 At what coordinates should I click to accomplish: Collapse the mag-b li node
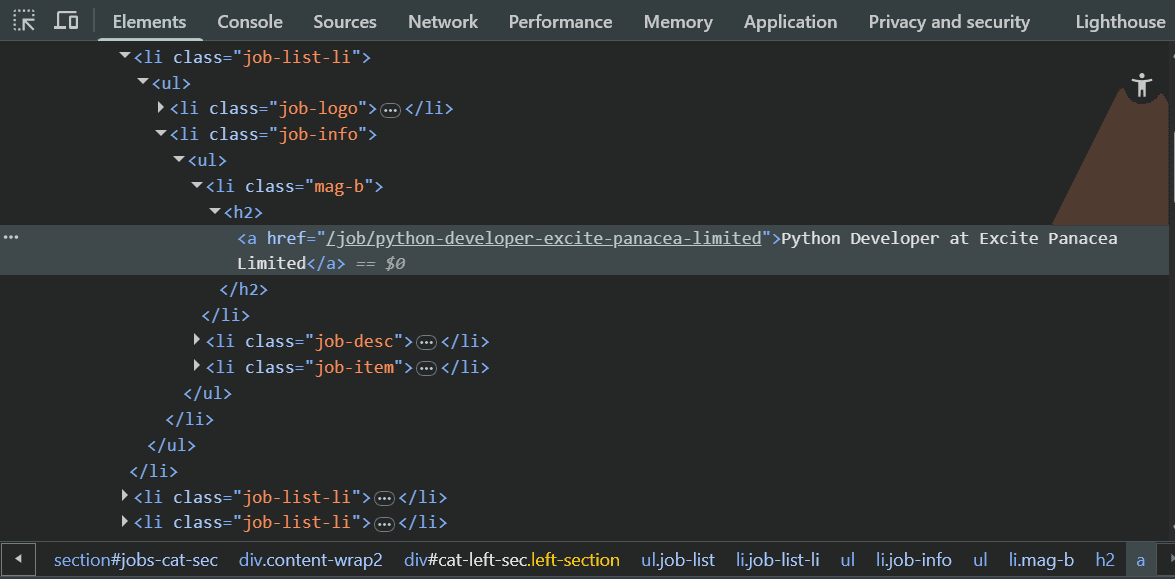click(196, 185)
